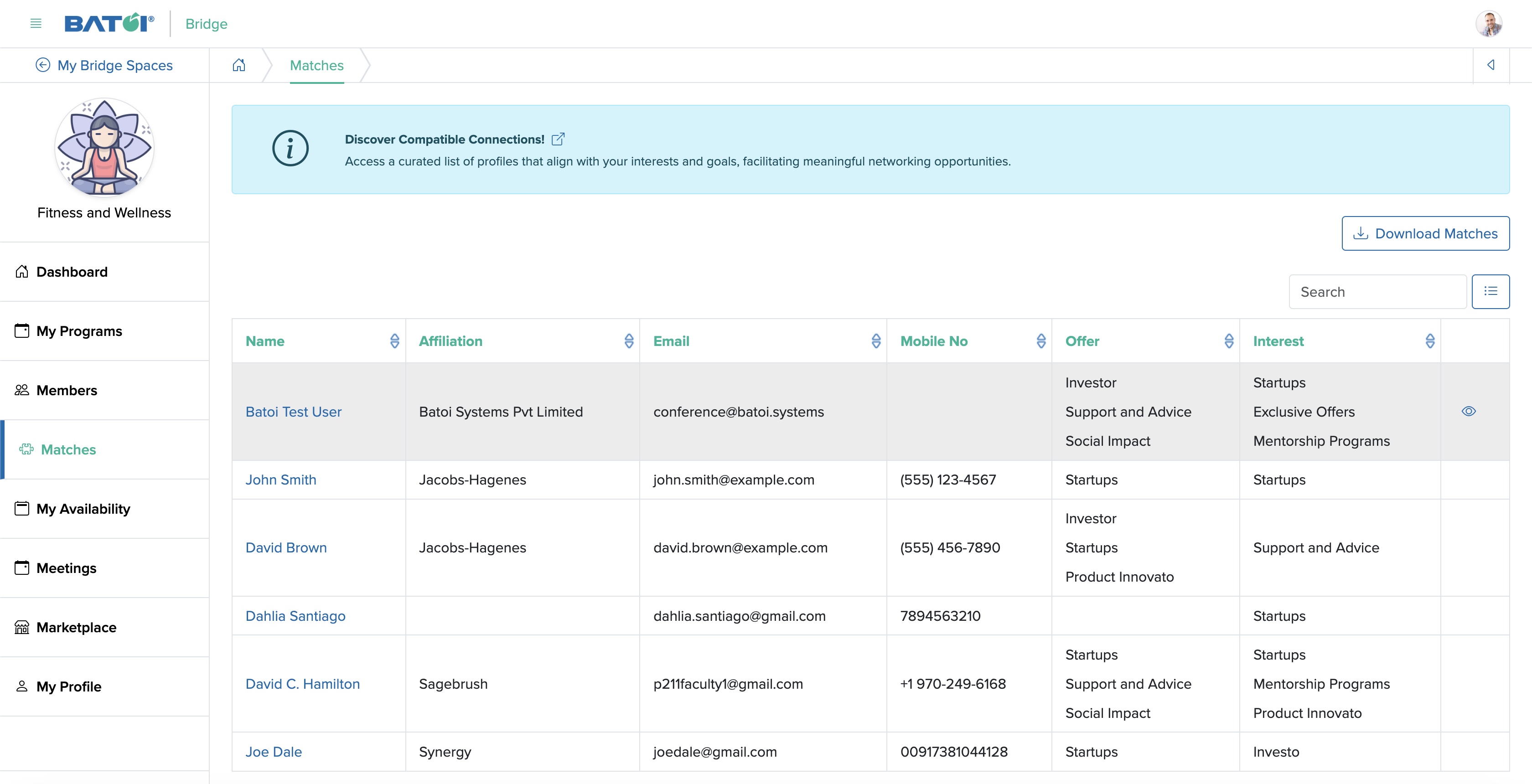Screen dimensions: 1532x784
Task: Sort the table by Offer column
Action: pos(1229,341)
